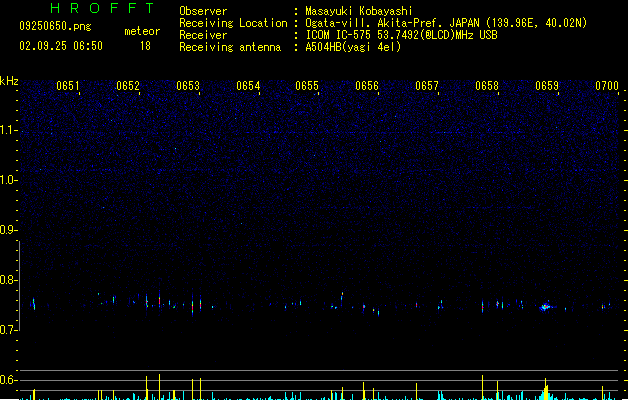This screenshot has height=400, width=629.
Task: Click the 'Receiving Location' label
Action: click(233, 23)
